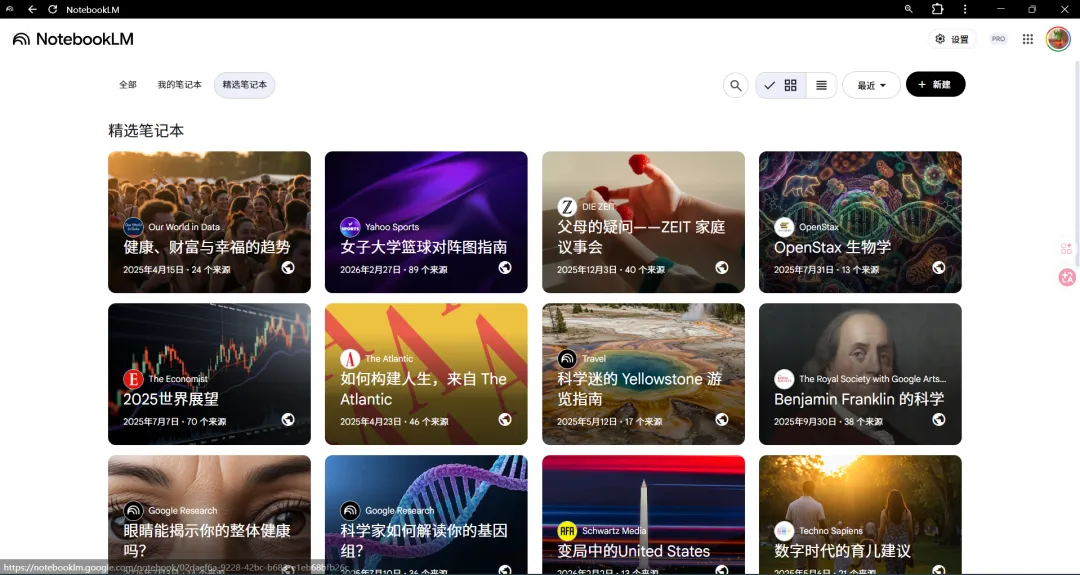Click globe icon on The Atlantic card
The width and height of the screenshot is (1080, 575).
coord(505,419)
